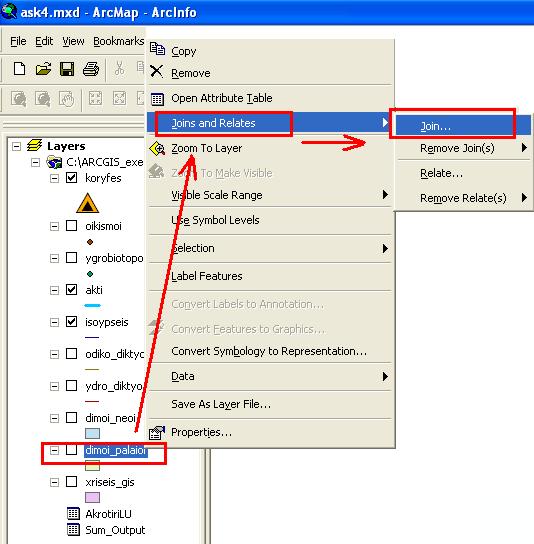The image size is (534, 544).
Task: Collapse the isoypseis layer legend
Action: 54,322
